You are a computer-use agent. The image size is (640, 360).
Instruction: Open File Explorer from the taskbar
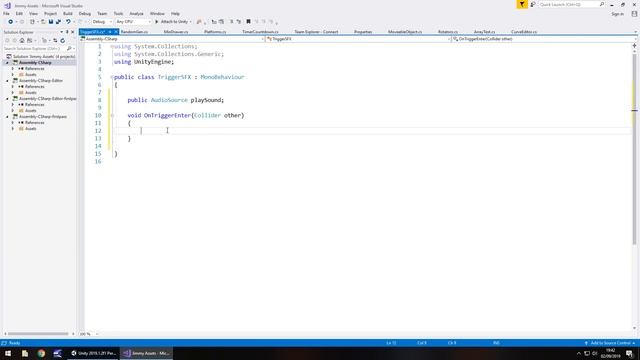(24, 353)
